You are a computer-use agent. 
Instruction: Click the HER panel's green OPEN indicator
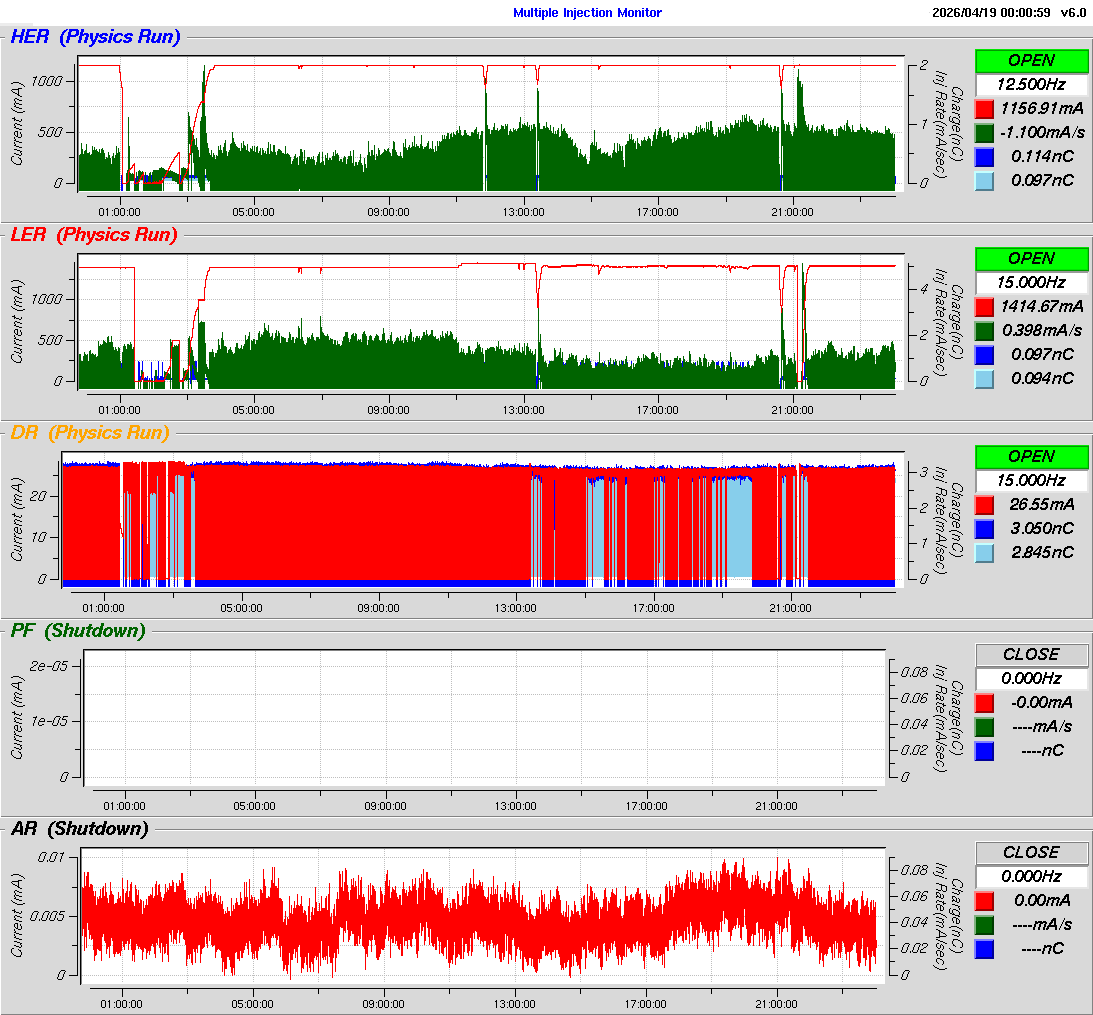pos(1031,60)
